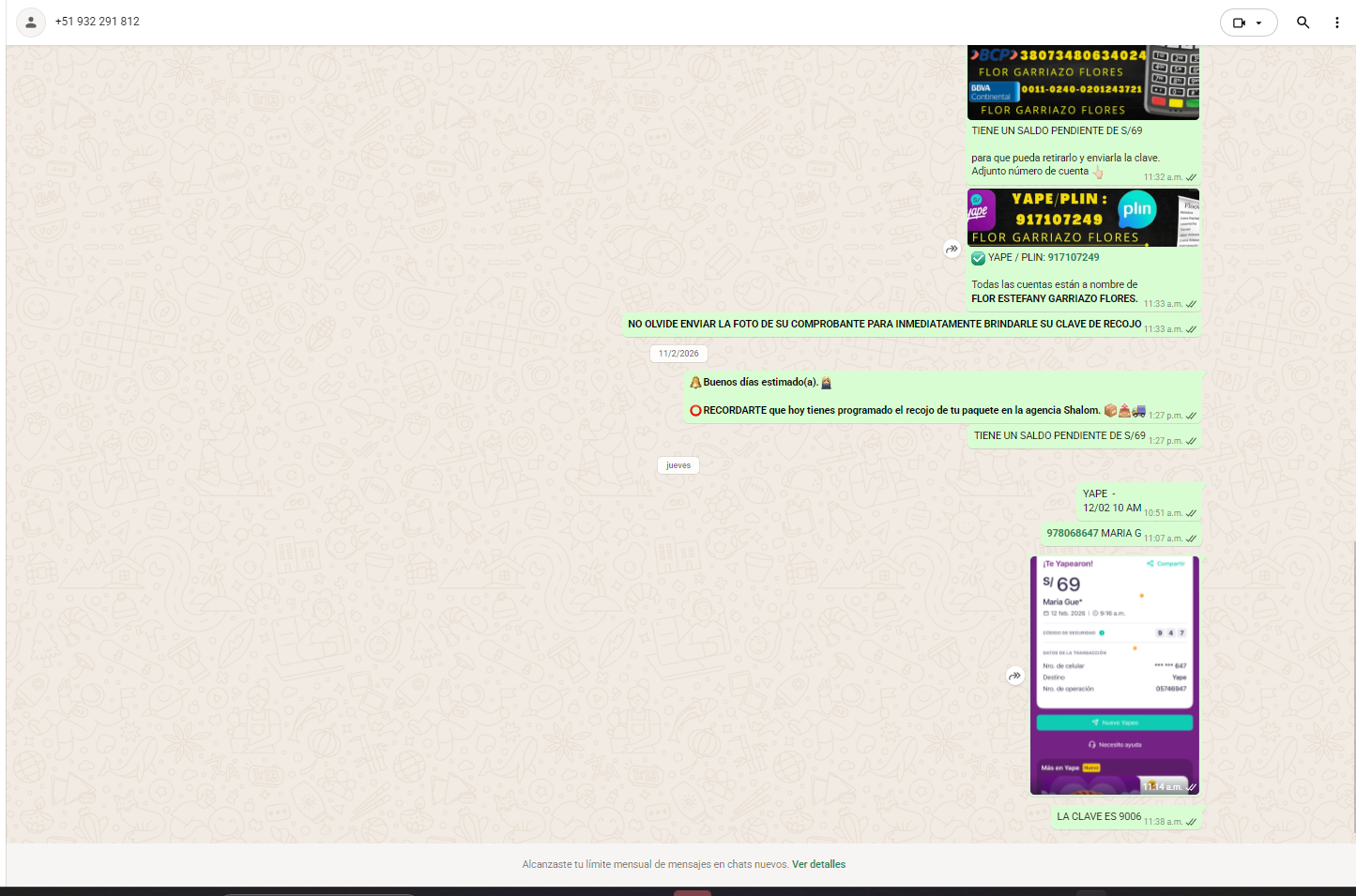The height and width of the screenshot is (896, 1356).
Task: Select the "NO OLVIDE ENVIAR LA FOTO" message
Action: point(884,324)
